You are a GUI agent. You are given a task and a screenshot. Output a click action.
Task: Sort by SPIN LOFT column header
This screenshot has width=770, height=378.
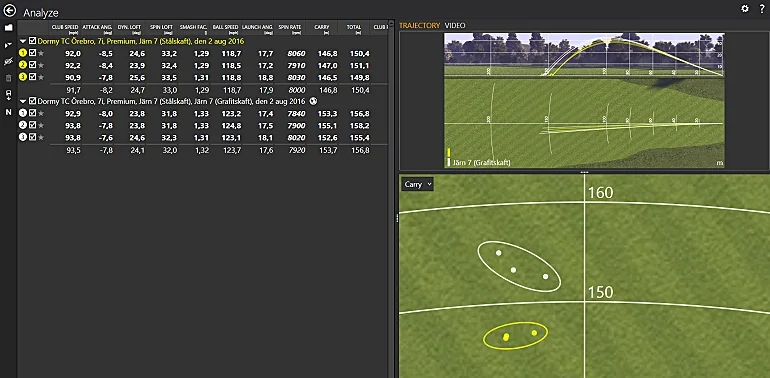click(162, 28)
